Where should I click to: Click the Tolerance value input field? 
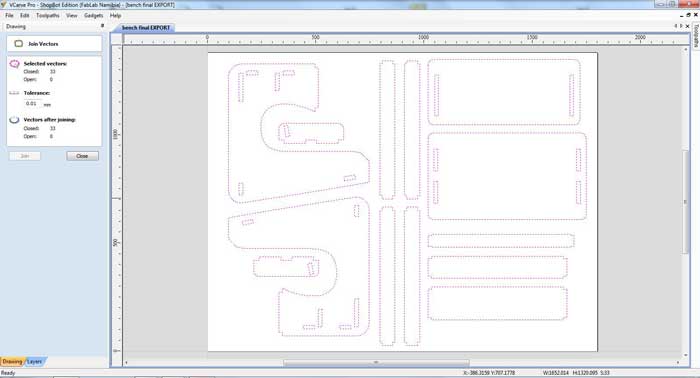pos(33,104)
